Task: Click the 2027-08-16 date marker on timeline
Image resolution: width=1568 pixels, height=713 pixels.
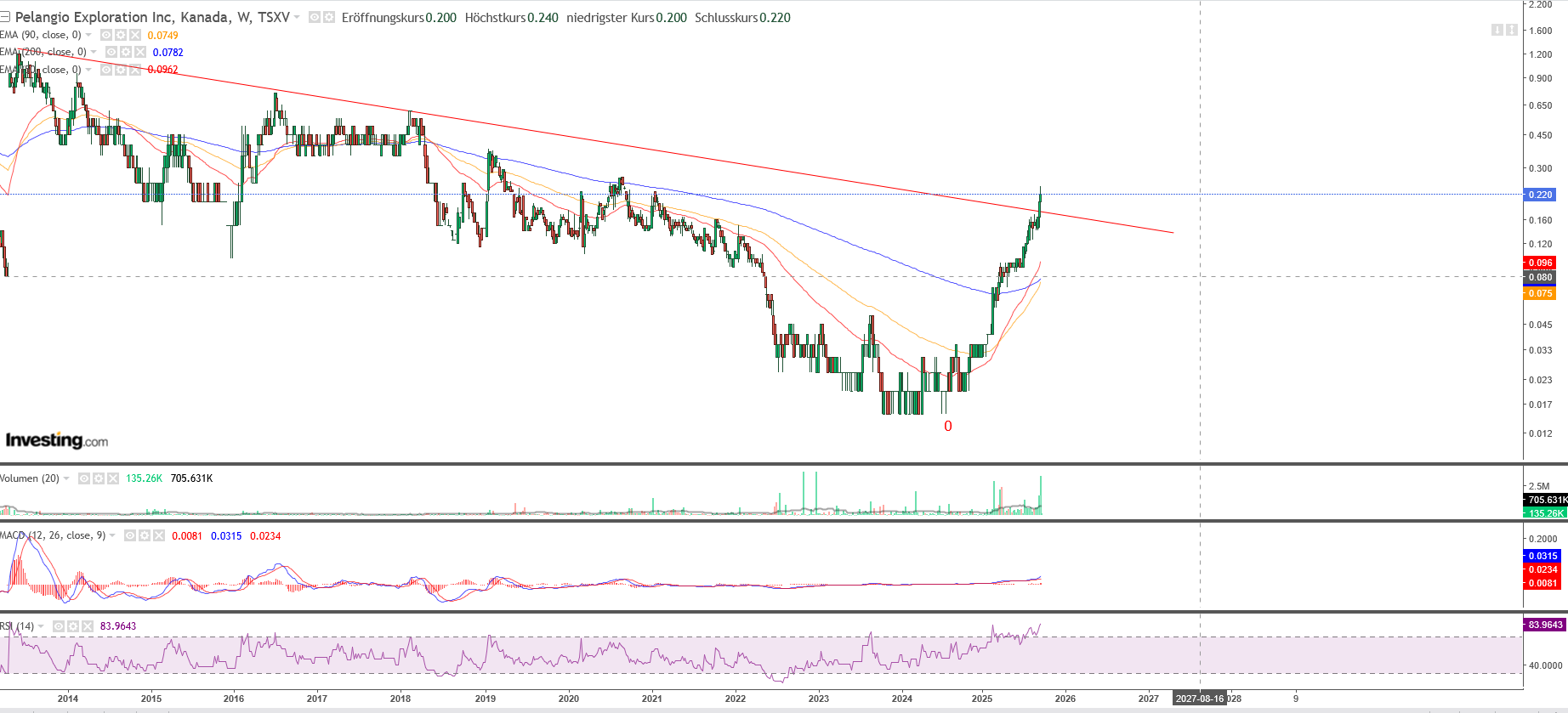Action: [x=1199, y=699]
